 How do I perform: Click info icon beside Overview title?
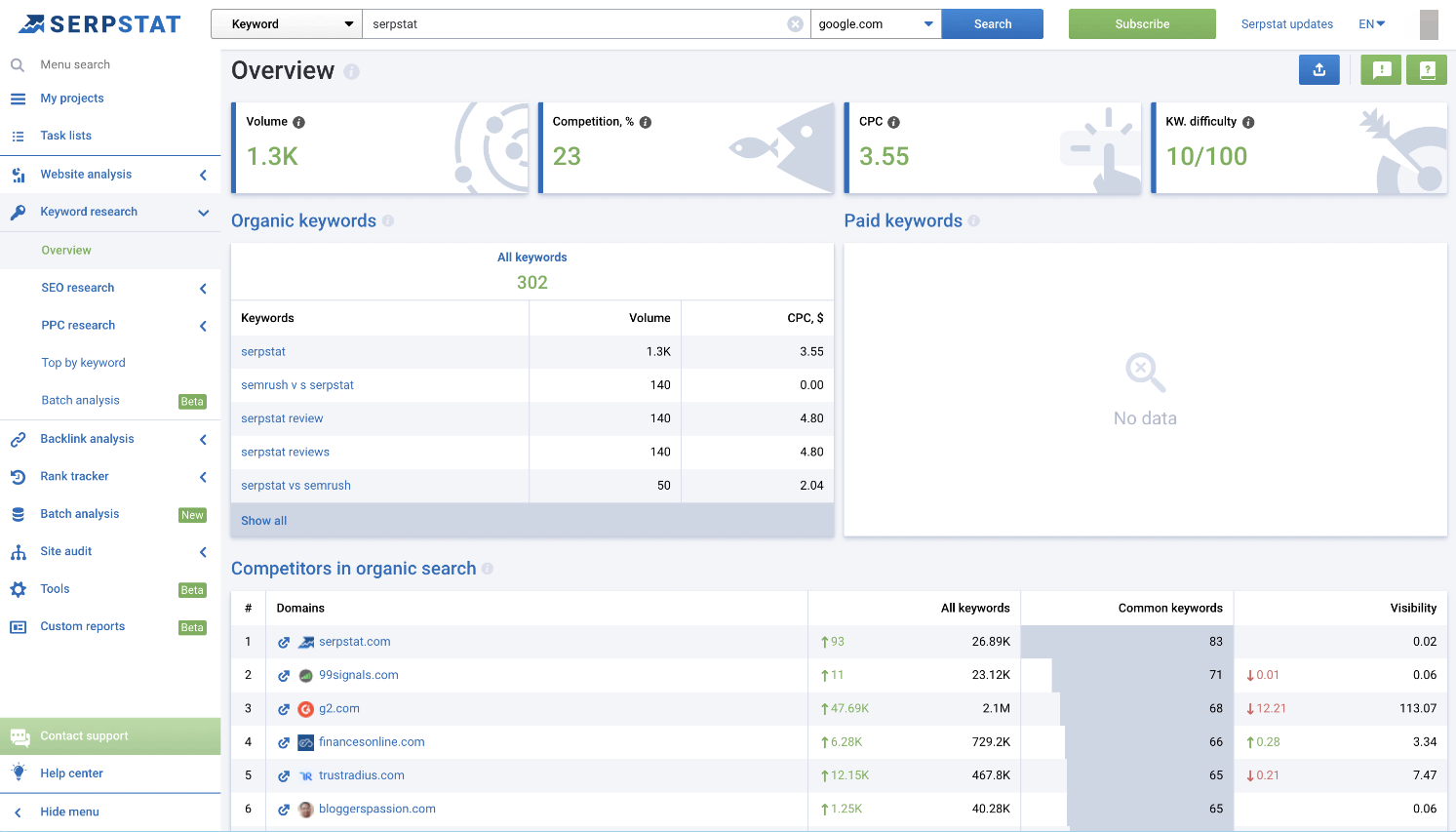[351, 71]
